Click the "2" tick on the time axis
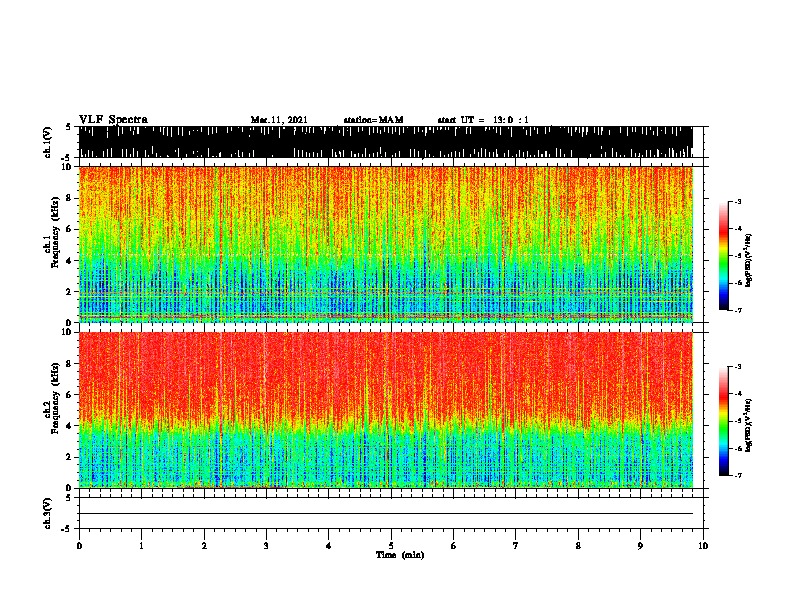The image size is (792, 612). [204, 546]
